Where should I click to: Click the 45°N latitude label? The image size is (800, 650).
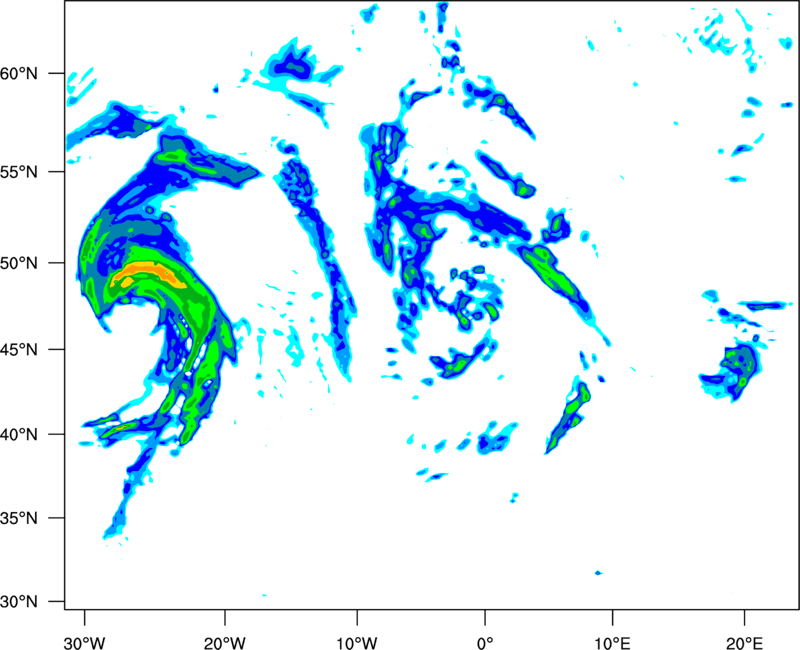coord(19,350)
